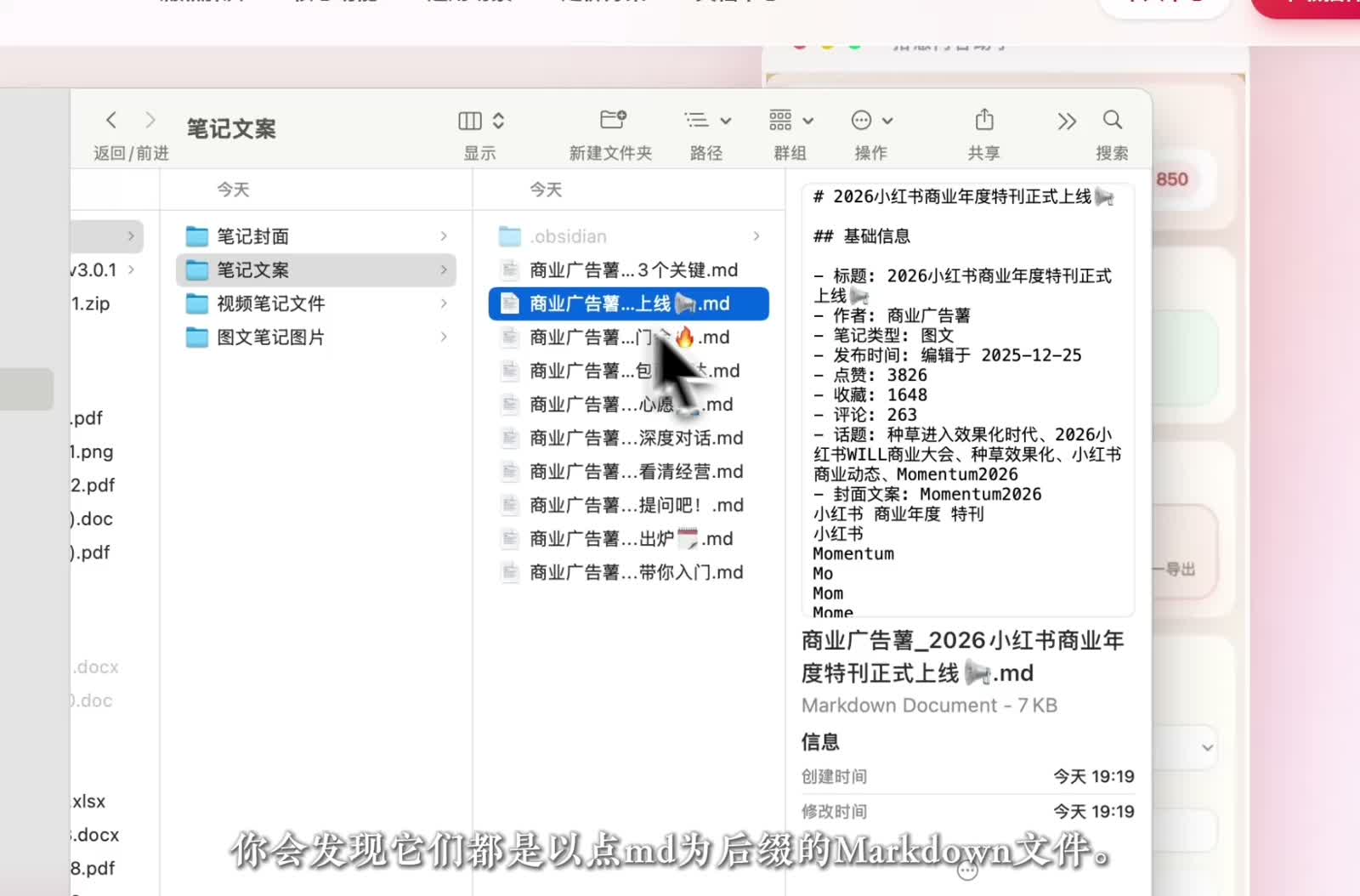Open group dropdown arrow

[x=808, y=121]
